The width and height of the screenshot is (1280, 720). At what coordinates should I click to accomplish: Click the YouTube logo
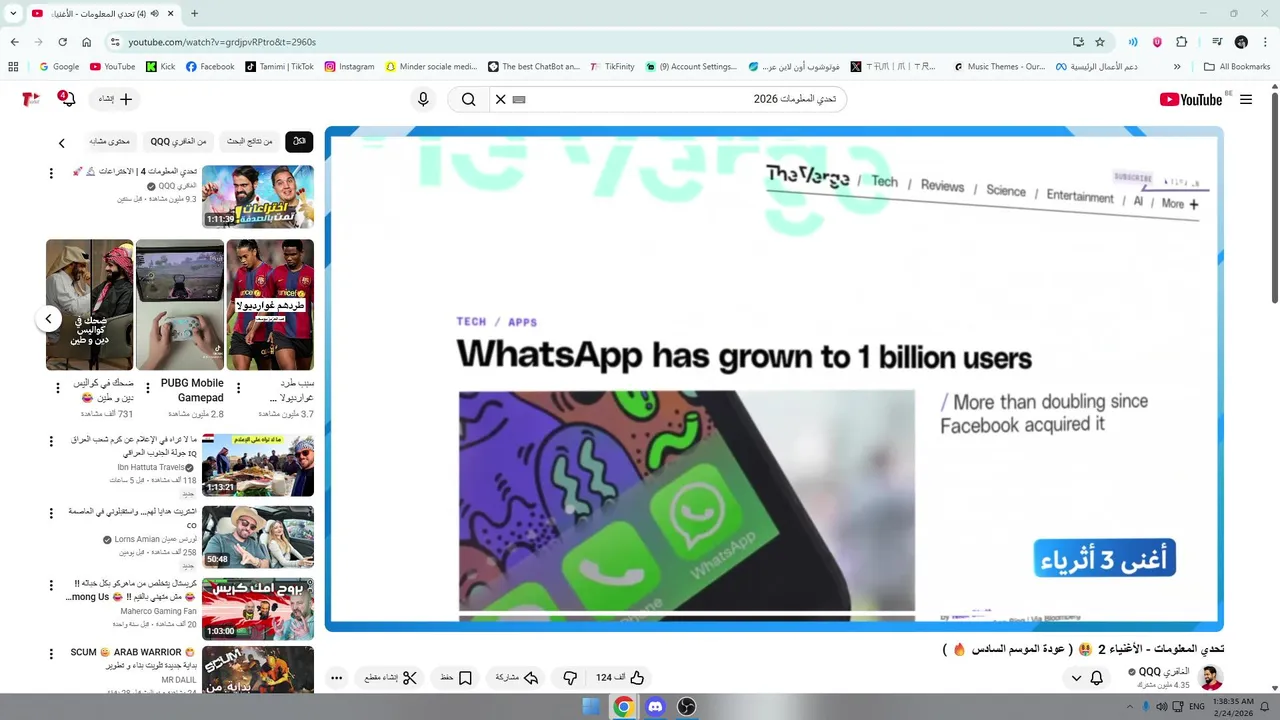(1191, 99)
